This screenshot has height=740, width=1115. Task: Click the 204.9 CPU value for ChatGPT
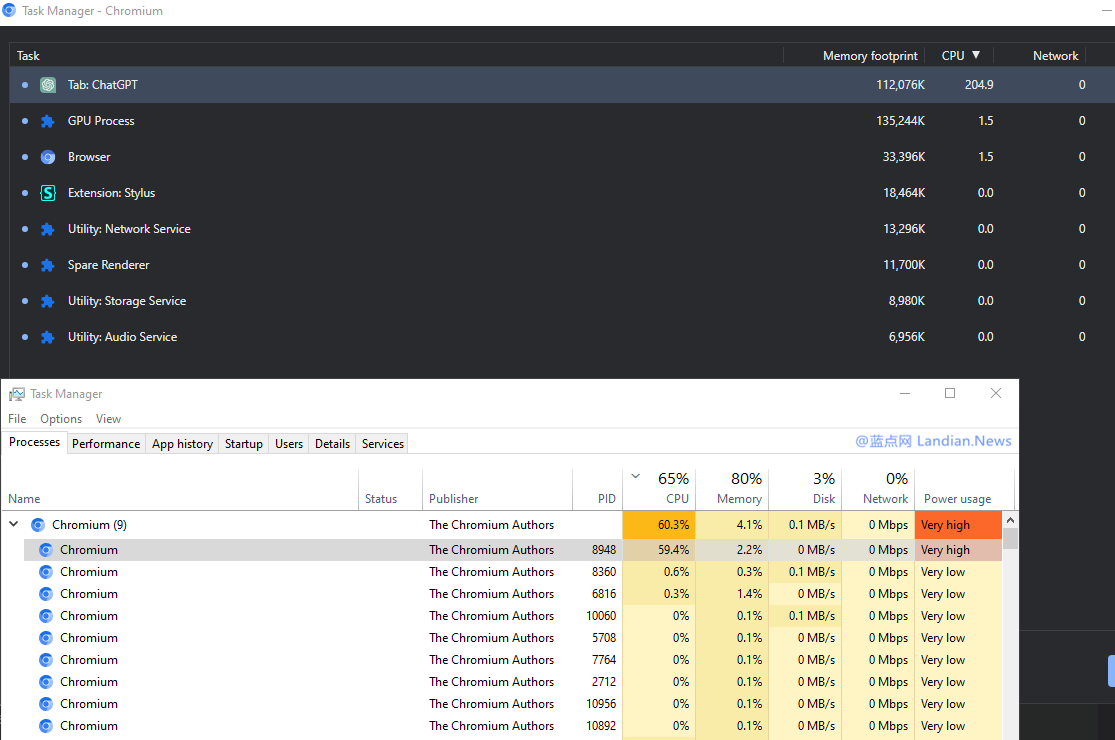pyautogui.click(x=979, y=85)
